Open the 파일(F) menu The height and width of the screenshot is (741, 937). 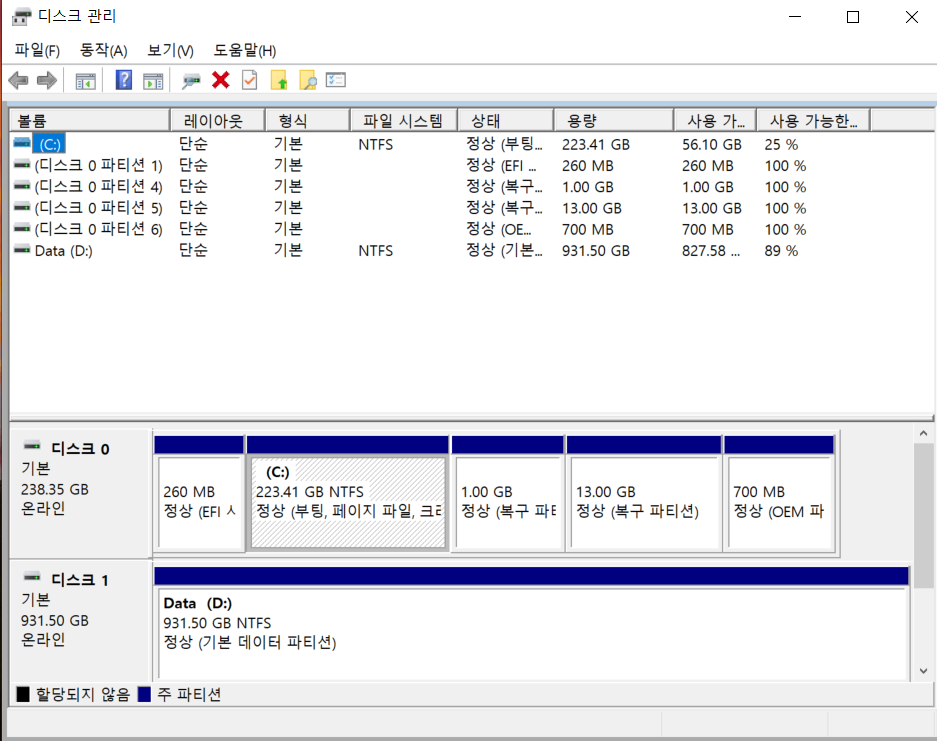[37, 50]
